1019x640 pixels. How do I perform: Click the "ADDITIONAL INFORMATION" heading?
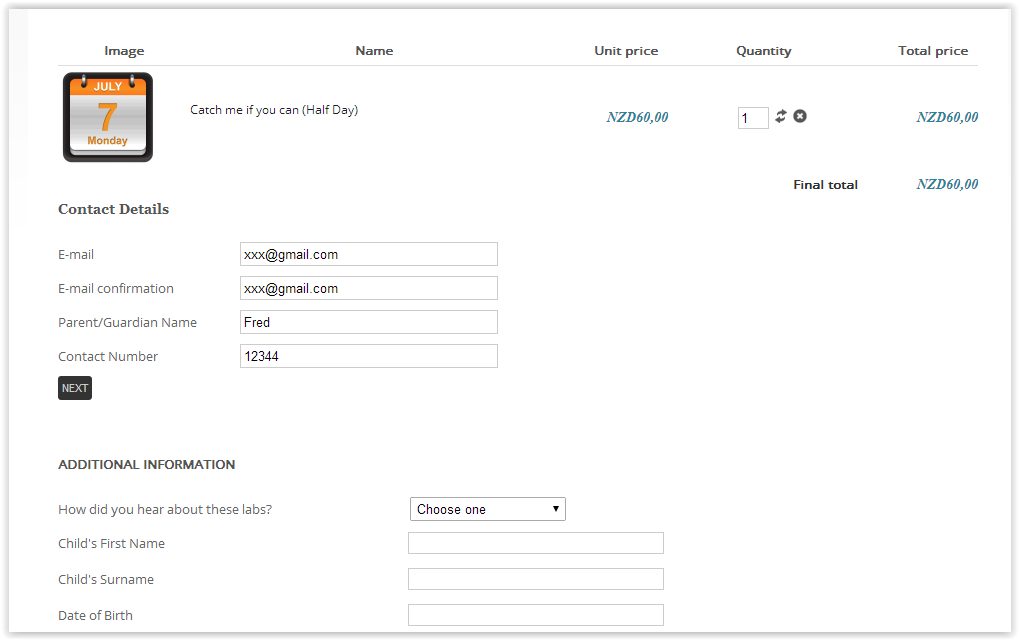coord(147,464)
